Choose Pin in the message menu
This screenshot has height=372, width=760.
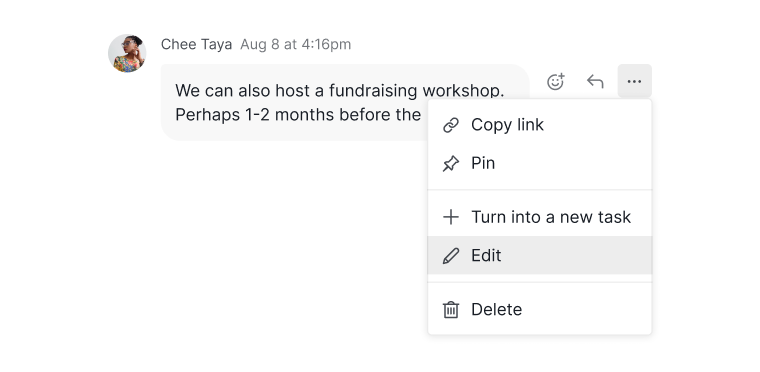point(539,163)
